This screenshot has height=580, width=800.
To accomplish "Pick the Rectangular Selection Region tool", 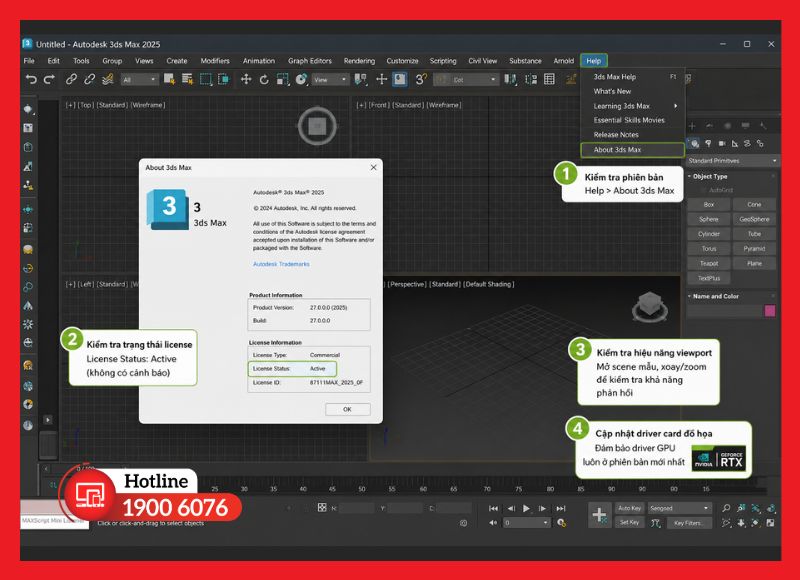I will (205, 79).
